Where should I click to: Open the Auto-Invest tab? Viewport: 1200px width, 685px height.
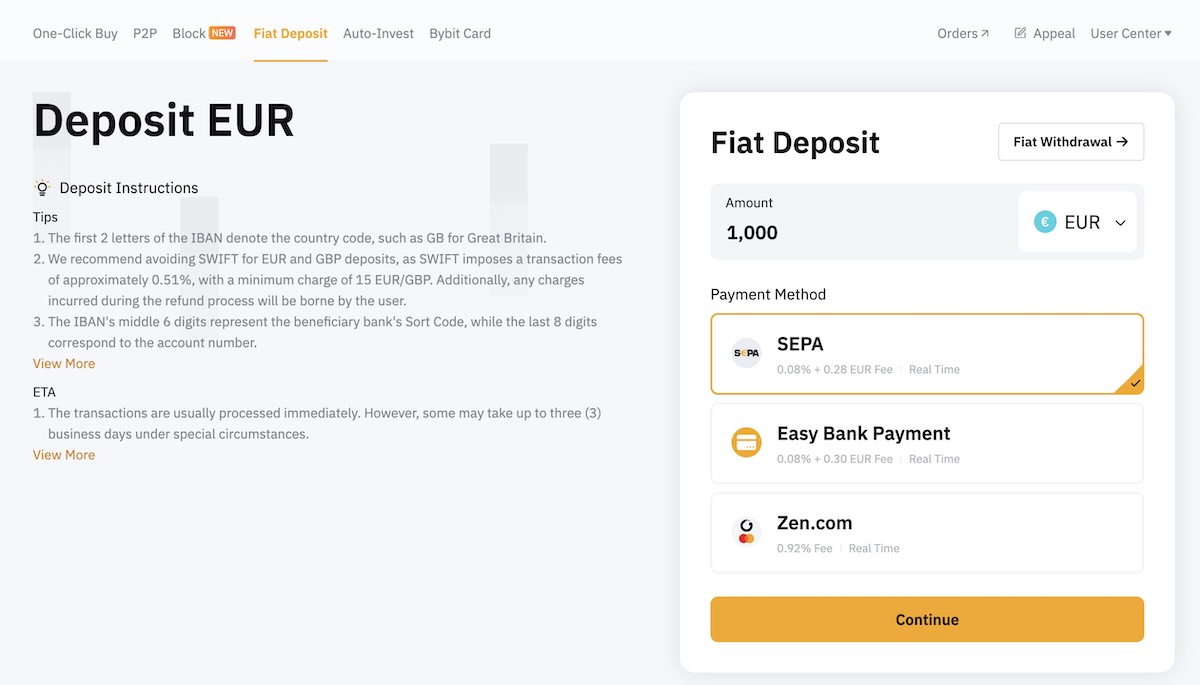point(378,32)
